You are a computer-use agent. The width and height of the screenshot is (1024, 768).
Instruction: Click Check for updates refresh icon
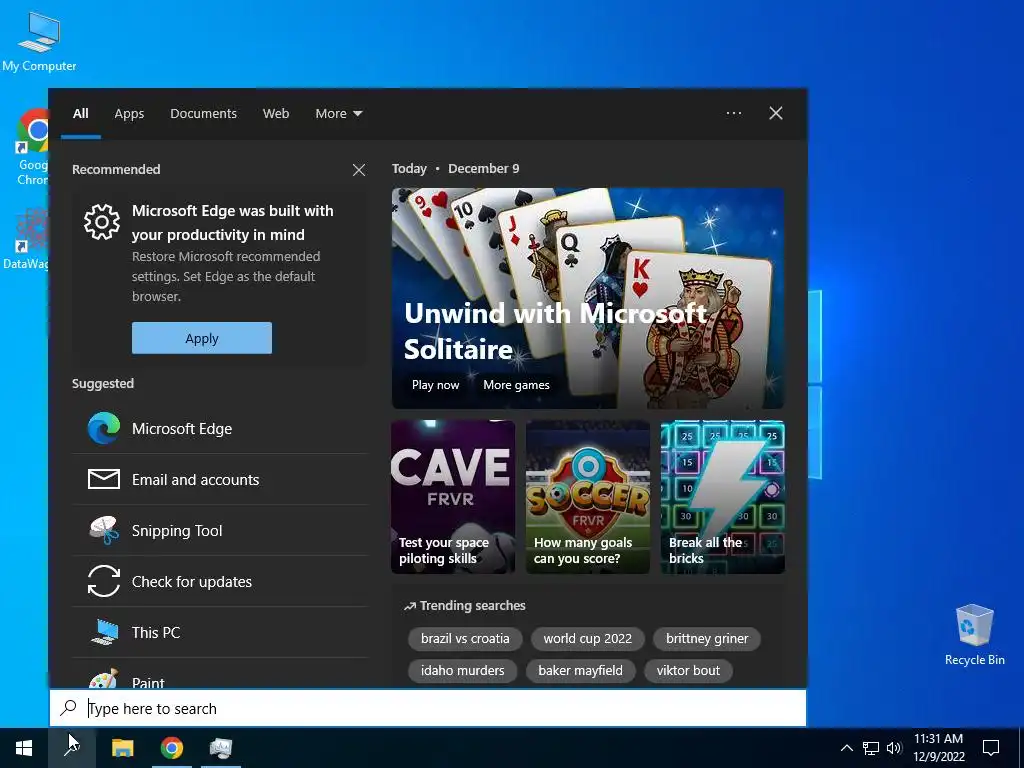(104, 581)
